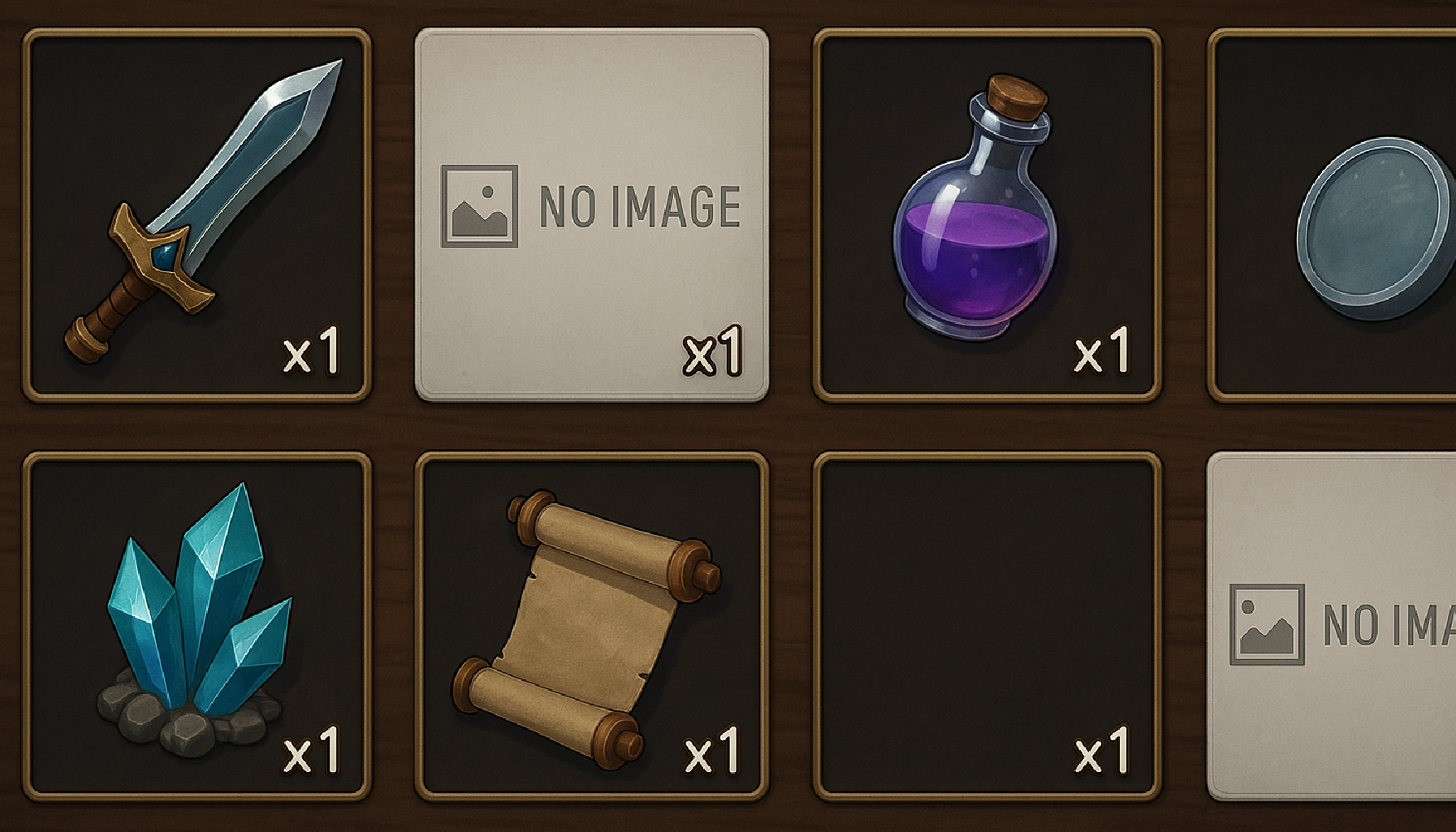Click the crystal's x1 quantity label
Image resolution: width=1456 pixels, height=832 pixels.
[x=312, y=751]
